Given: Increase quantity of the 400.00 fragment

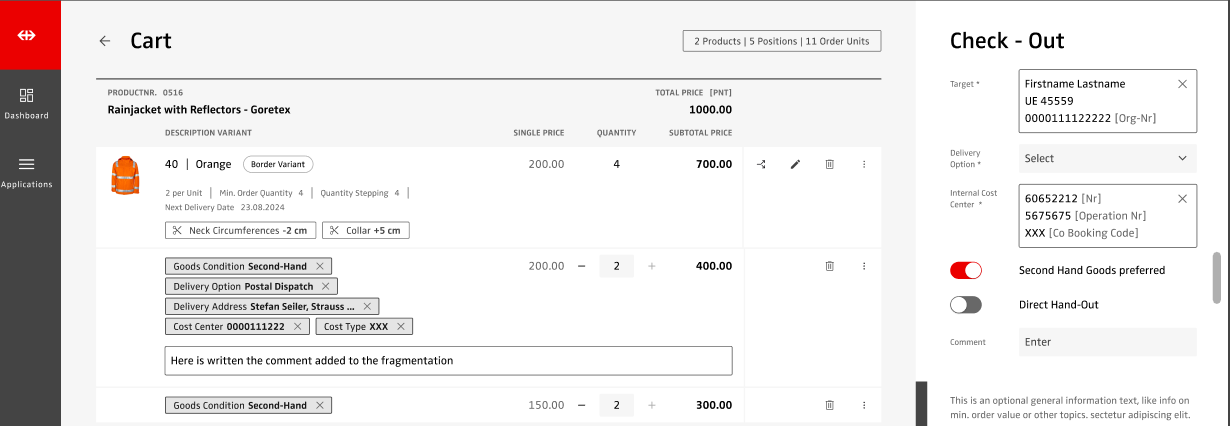Looking at the screenshot, I should tap(652, 266).
